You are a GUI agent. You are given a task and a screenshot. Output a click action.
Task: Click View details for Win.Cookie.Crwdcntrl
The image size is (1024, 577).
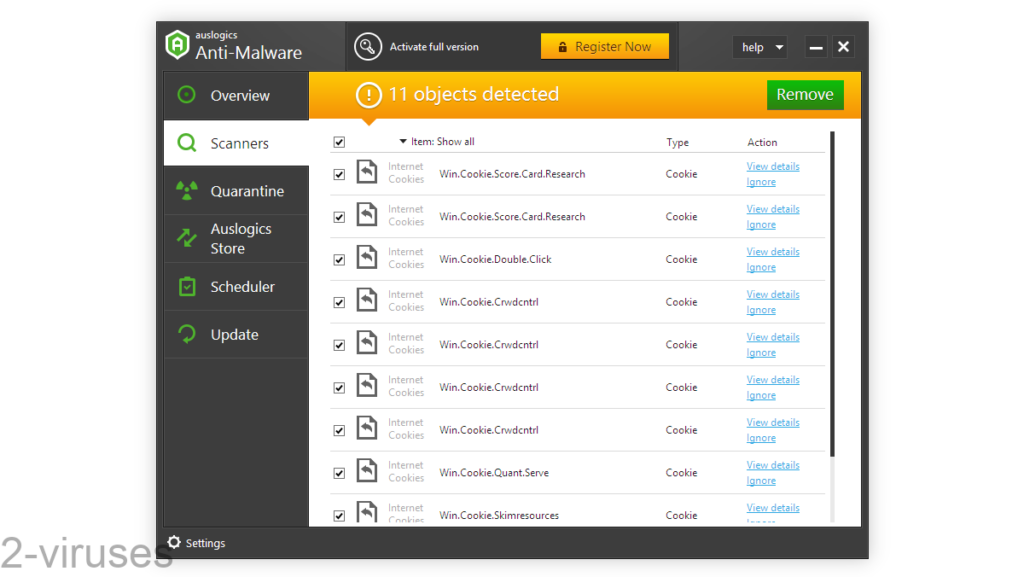click(772, 294)
